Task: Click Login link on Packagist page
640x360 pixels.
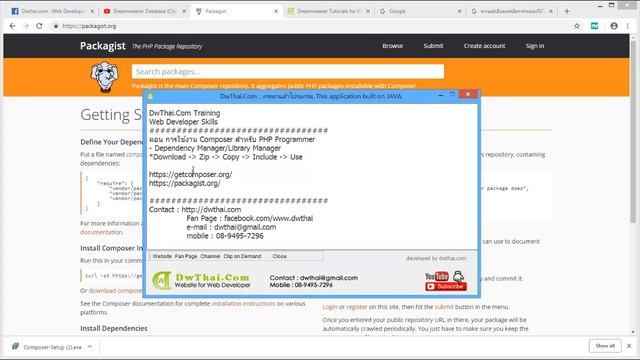Action: pyautogui.click(x=330, y=307)
